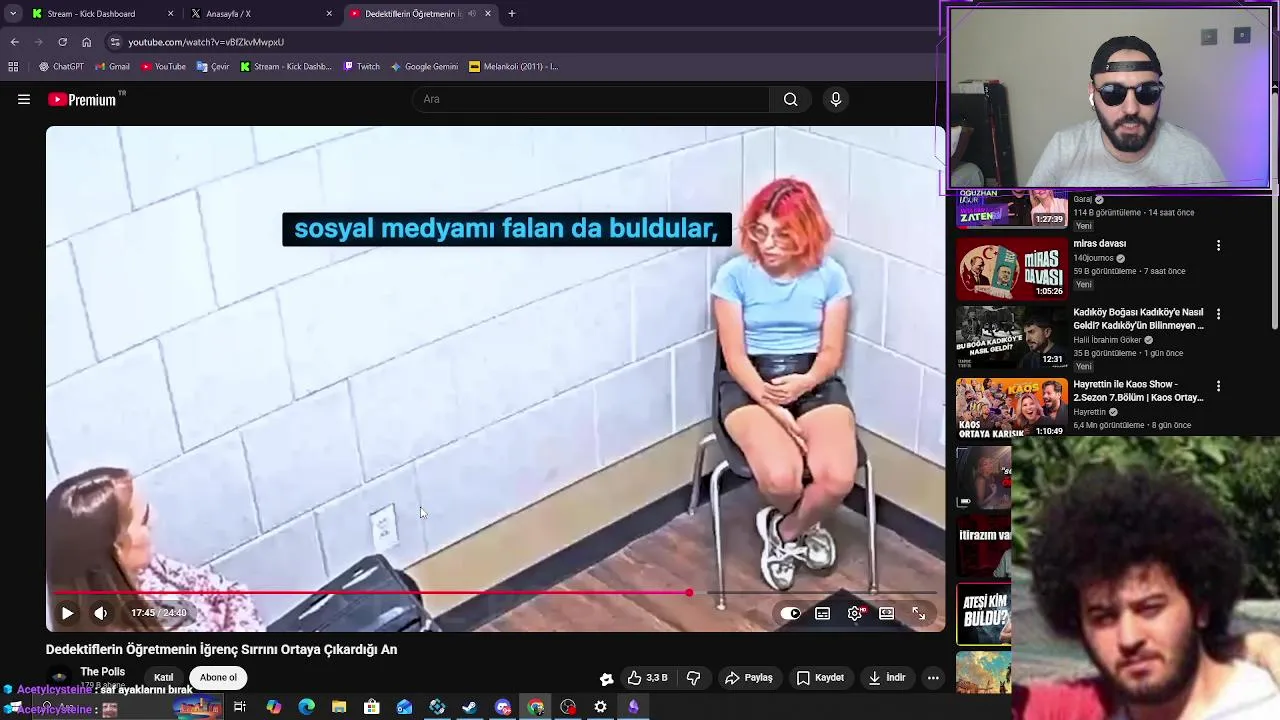The height and width of the screenshot is (720, 1280).
Task: Open Settings gear from the taskbar
Action: [x=600, y=707]
